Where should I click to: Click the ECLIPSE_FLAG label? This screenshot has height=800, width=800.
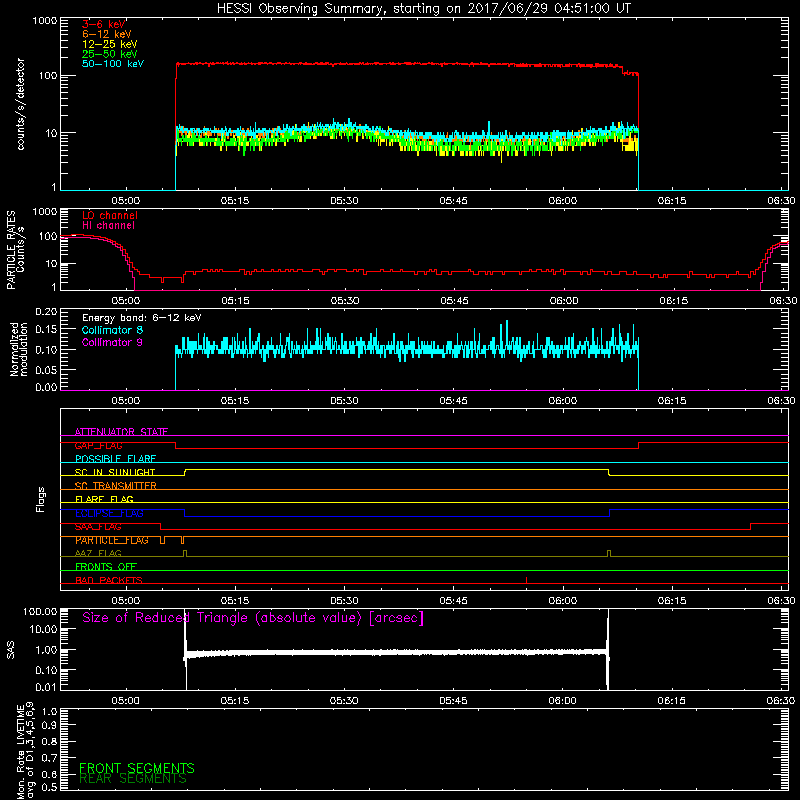[109, 513]
